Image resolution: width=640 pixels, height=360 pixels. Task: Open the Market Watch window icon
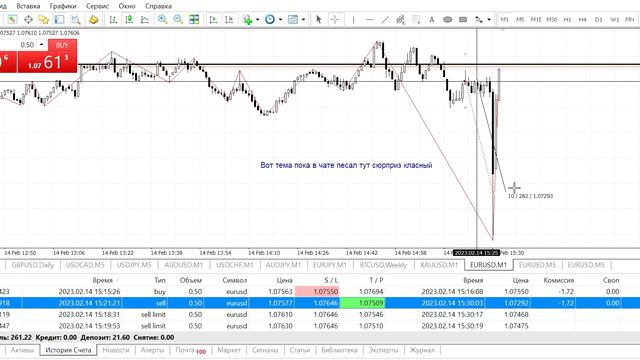click(x=12, y=19)
